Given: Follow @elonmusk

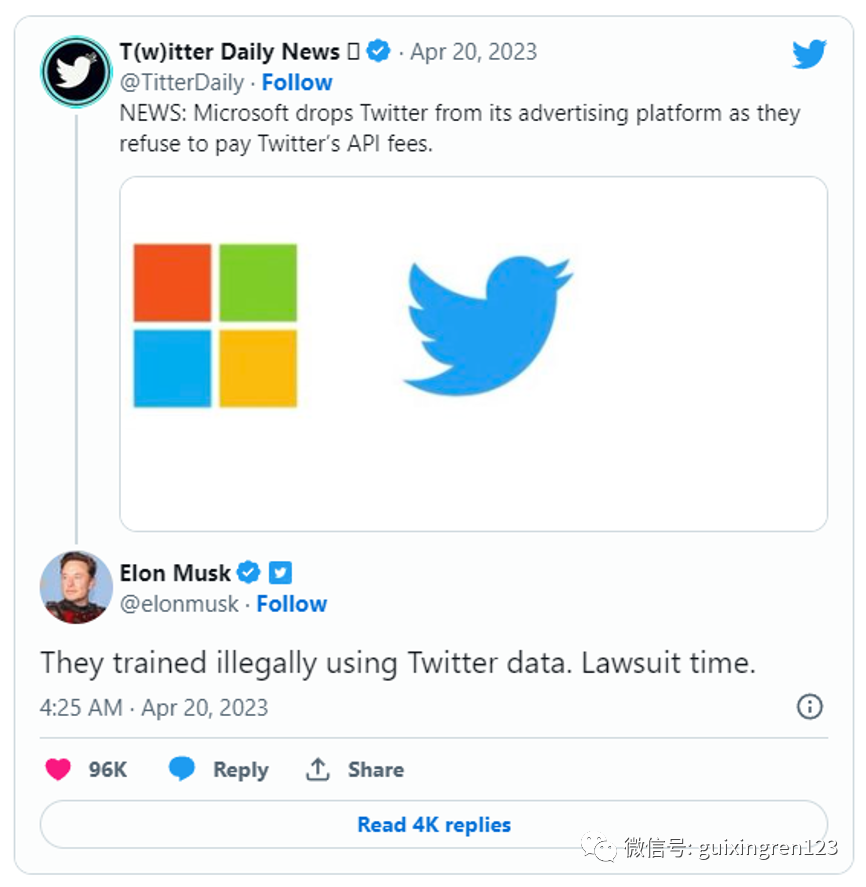Looking at the screenshot, I should pos(292,604).
